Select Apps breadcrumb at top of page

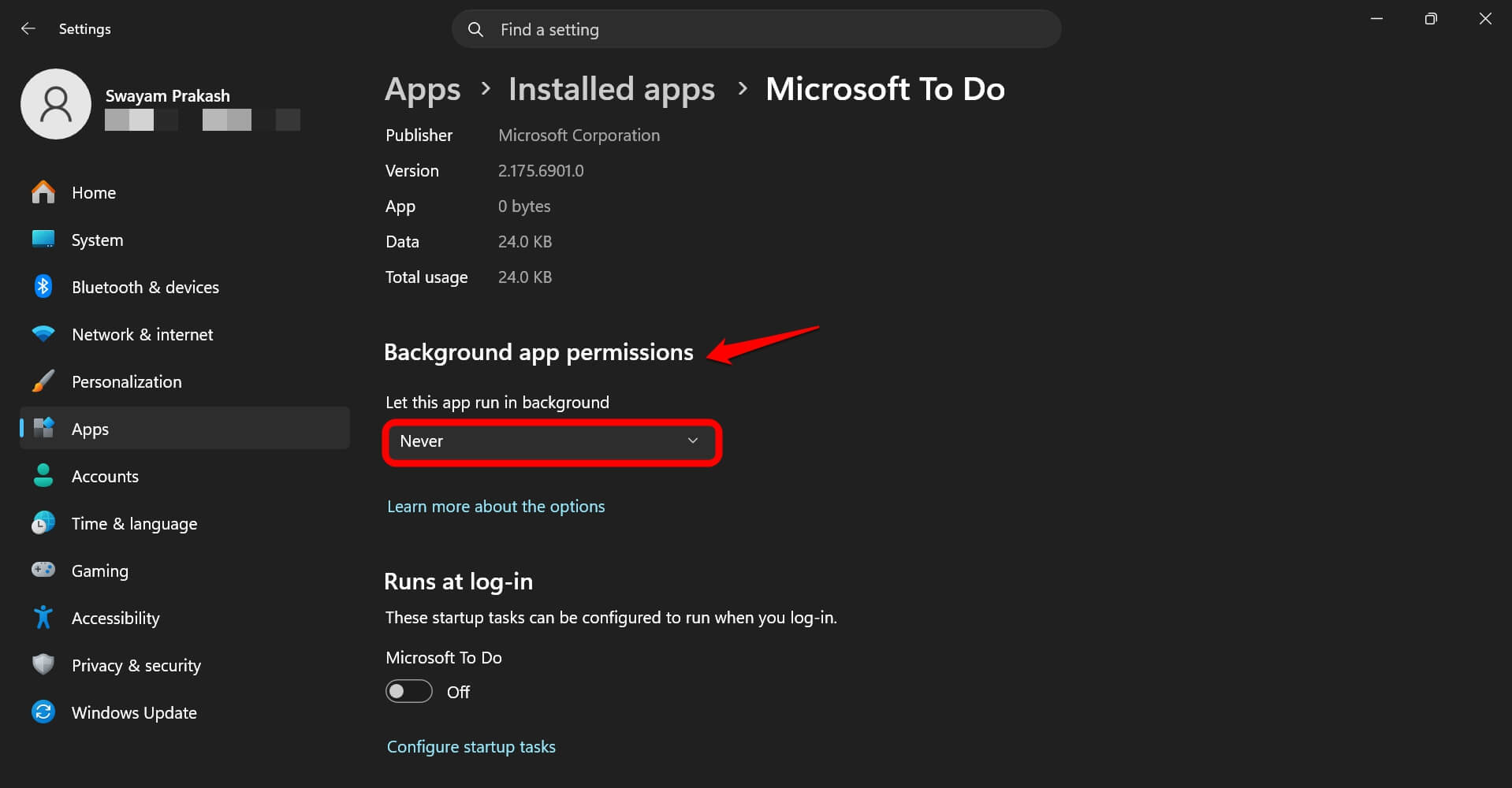click(x=422, y=89)
